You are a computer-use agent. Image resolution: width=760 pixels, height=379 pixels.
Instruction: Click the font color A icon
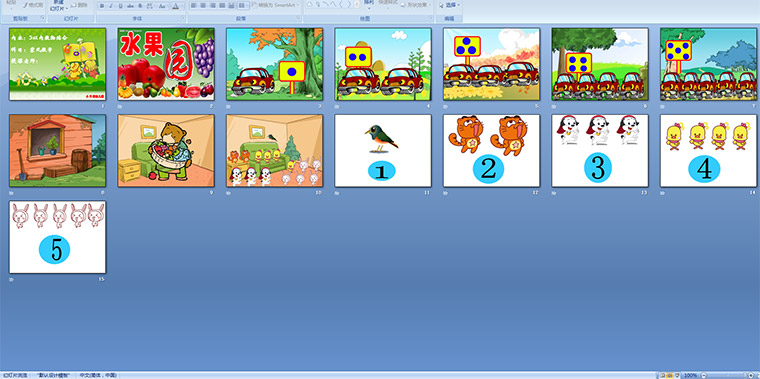(x=175, y=6)
